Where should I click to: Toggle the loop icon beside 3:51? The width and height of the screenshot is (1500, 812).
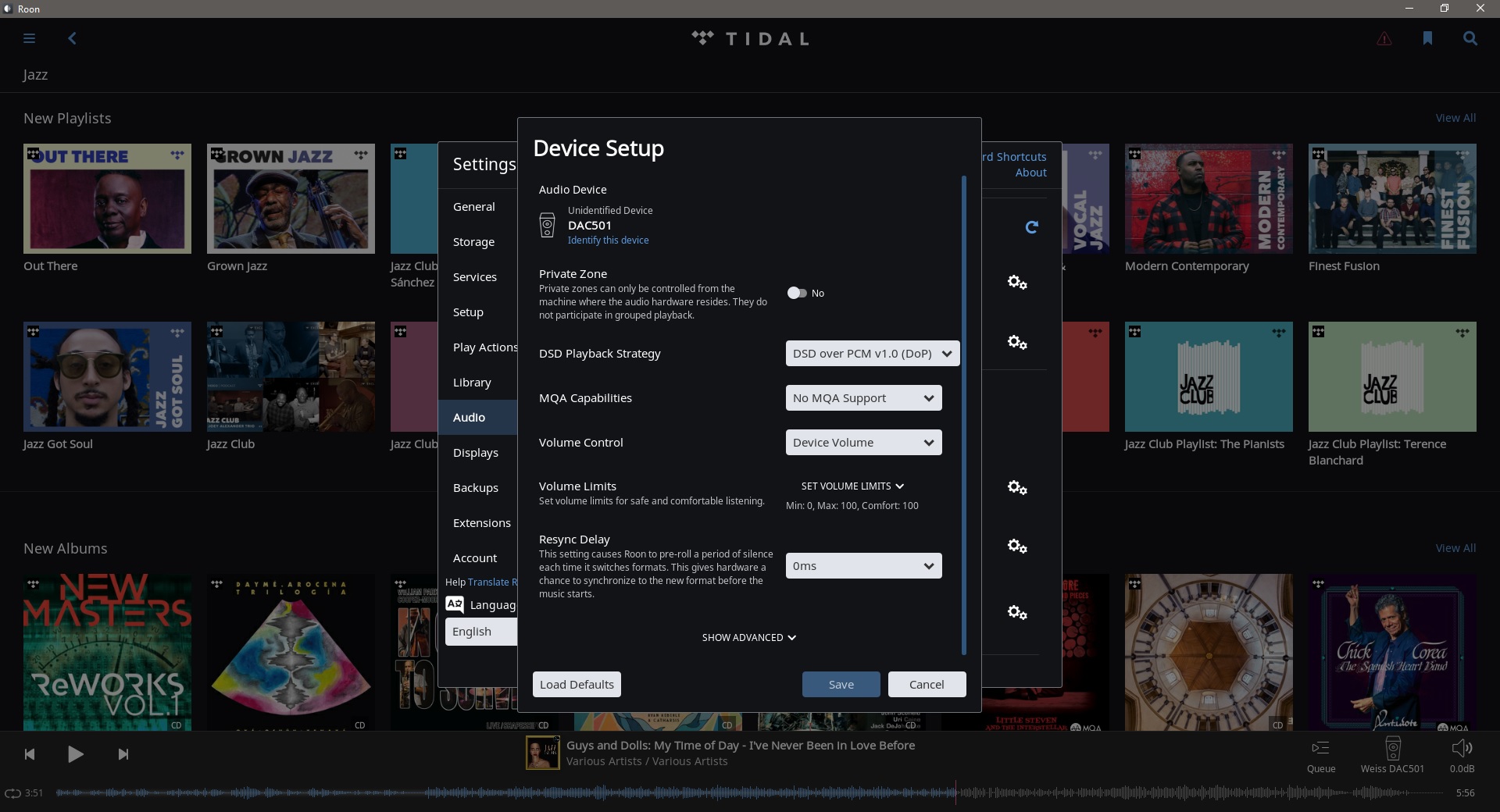click(x=12, y=793)
